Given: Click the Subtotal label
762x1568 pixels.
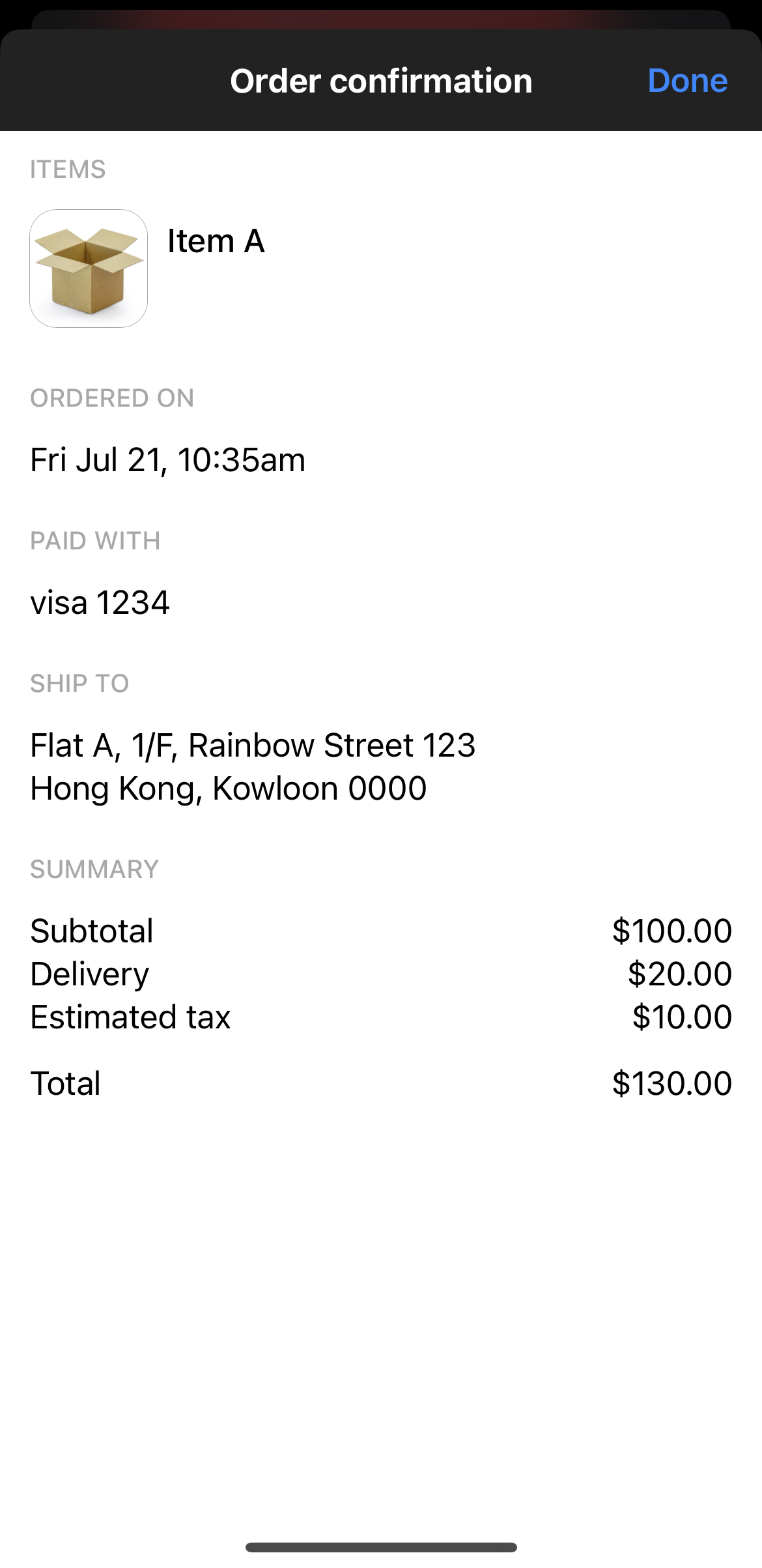Looking at the screenshot, I should coord(92,931).
